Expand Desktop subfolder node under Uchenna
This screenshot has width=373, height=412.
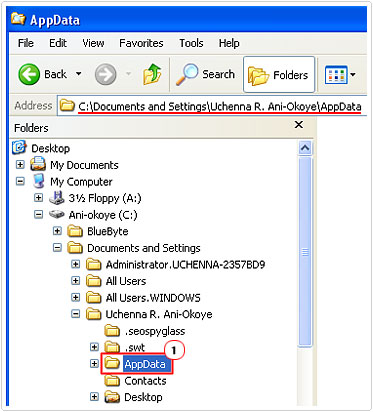[95, 397]
